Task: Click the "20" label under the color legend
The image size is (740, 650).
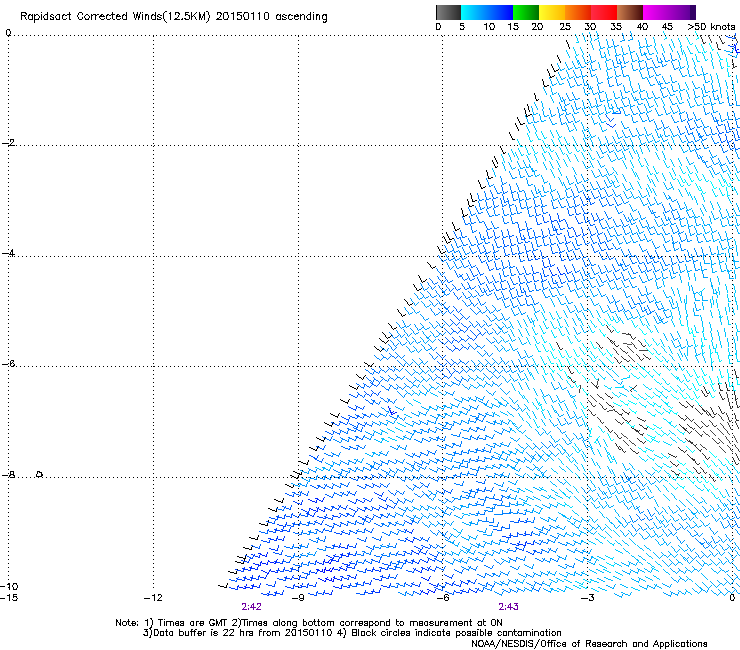Action: [x=537, y=27]
